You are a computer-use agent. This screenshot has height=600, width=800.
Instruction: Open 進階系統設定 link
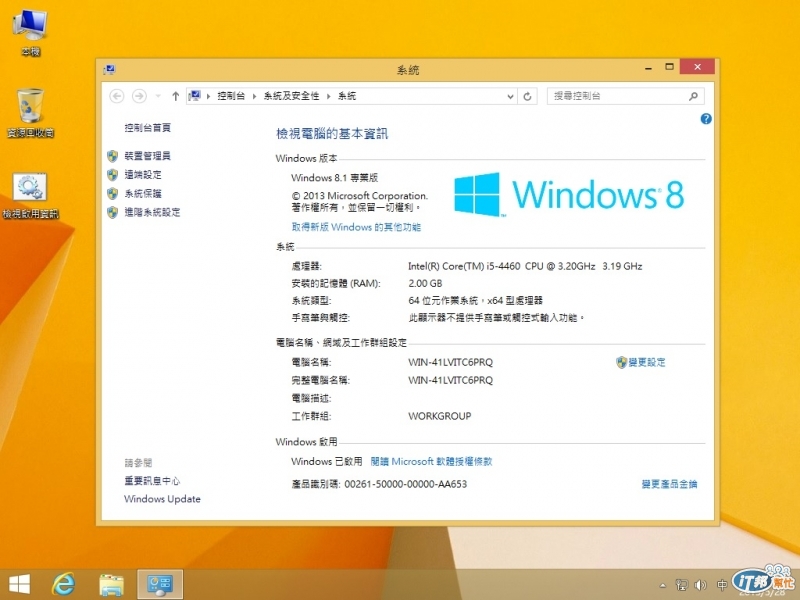[x=152, y=212]
